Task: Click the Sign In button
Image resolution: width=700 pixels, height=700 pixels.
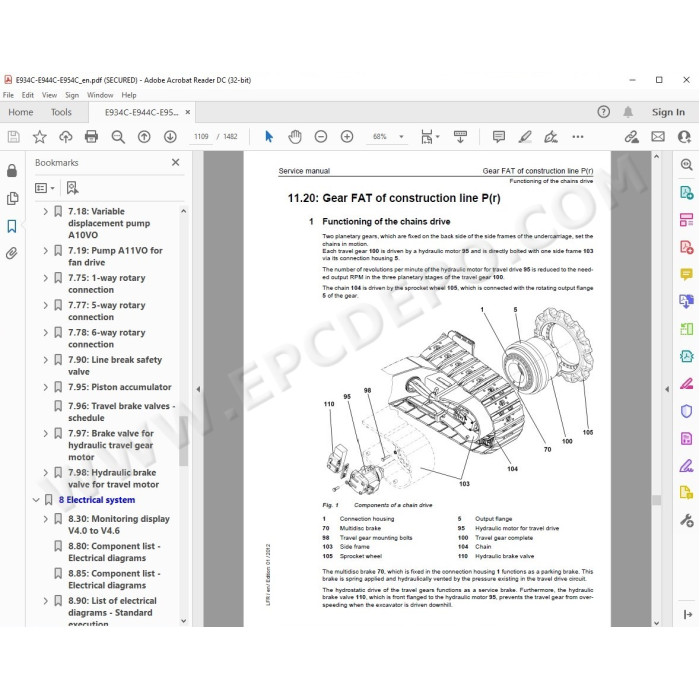Action: [668, 112]
